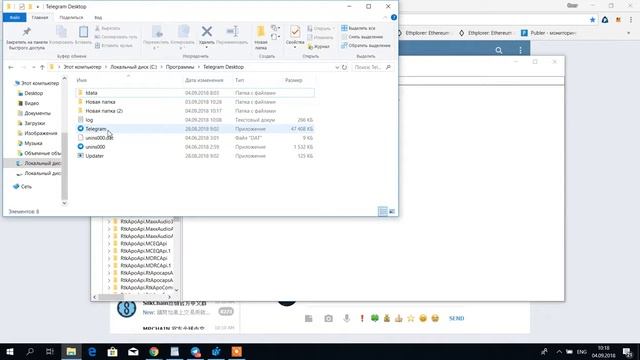Open the quick access toolbar dropdown arrow

click(x=38, y=7)
